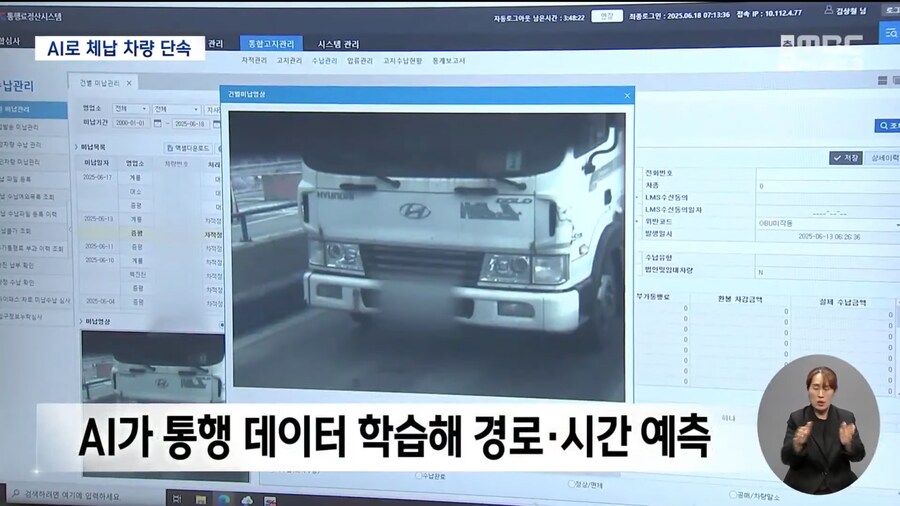Screen dimensions: 900x506
Task: Select the 정상/면제 radio button
Action: point(571,484)
